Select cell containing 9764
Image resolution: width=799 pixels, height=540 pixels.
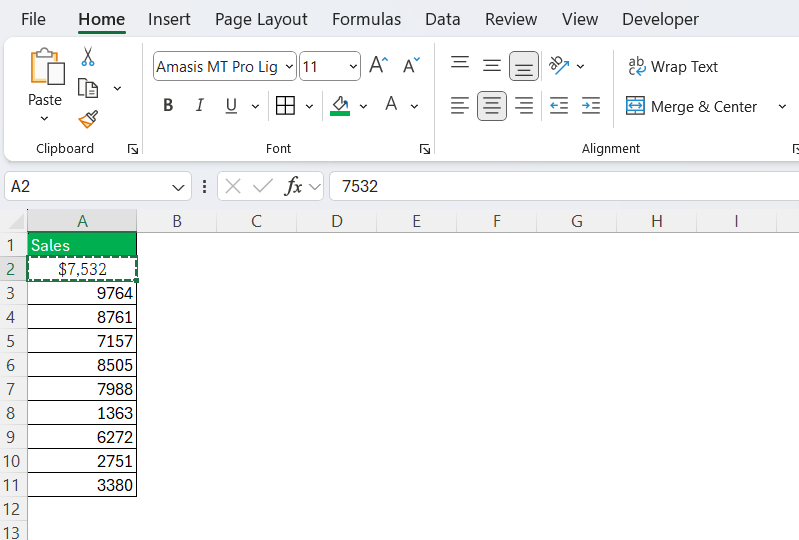[82, 293]
